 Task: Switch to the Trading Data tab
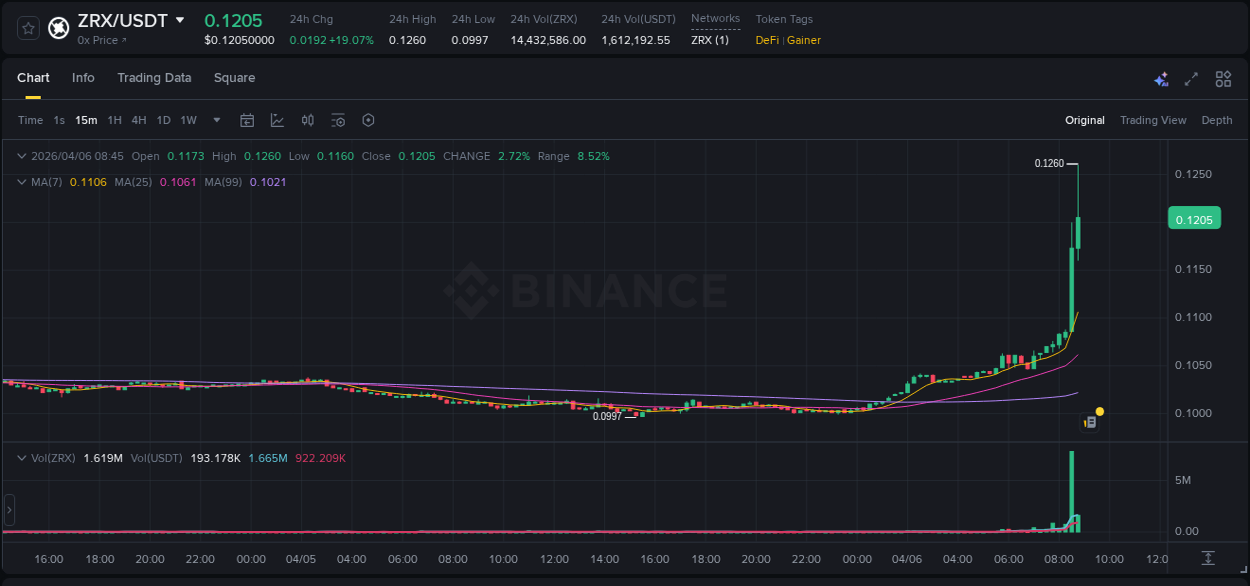point(154,77)
